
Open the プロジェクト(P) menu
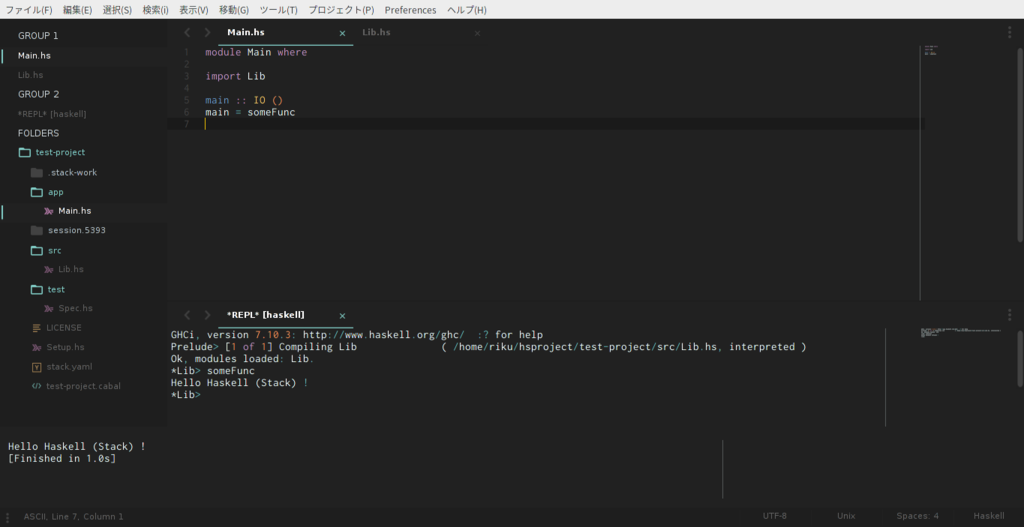(x=342, y=10)
